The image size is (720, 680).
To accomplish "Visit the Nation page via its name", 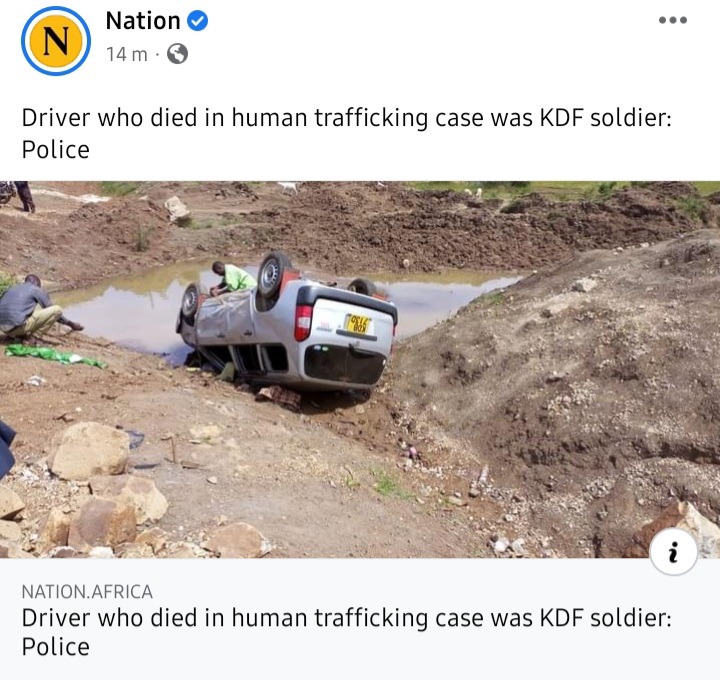I will [x=143, y=21].
